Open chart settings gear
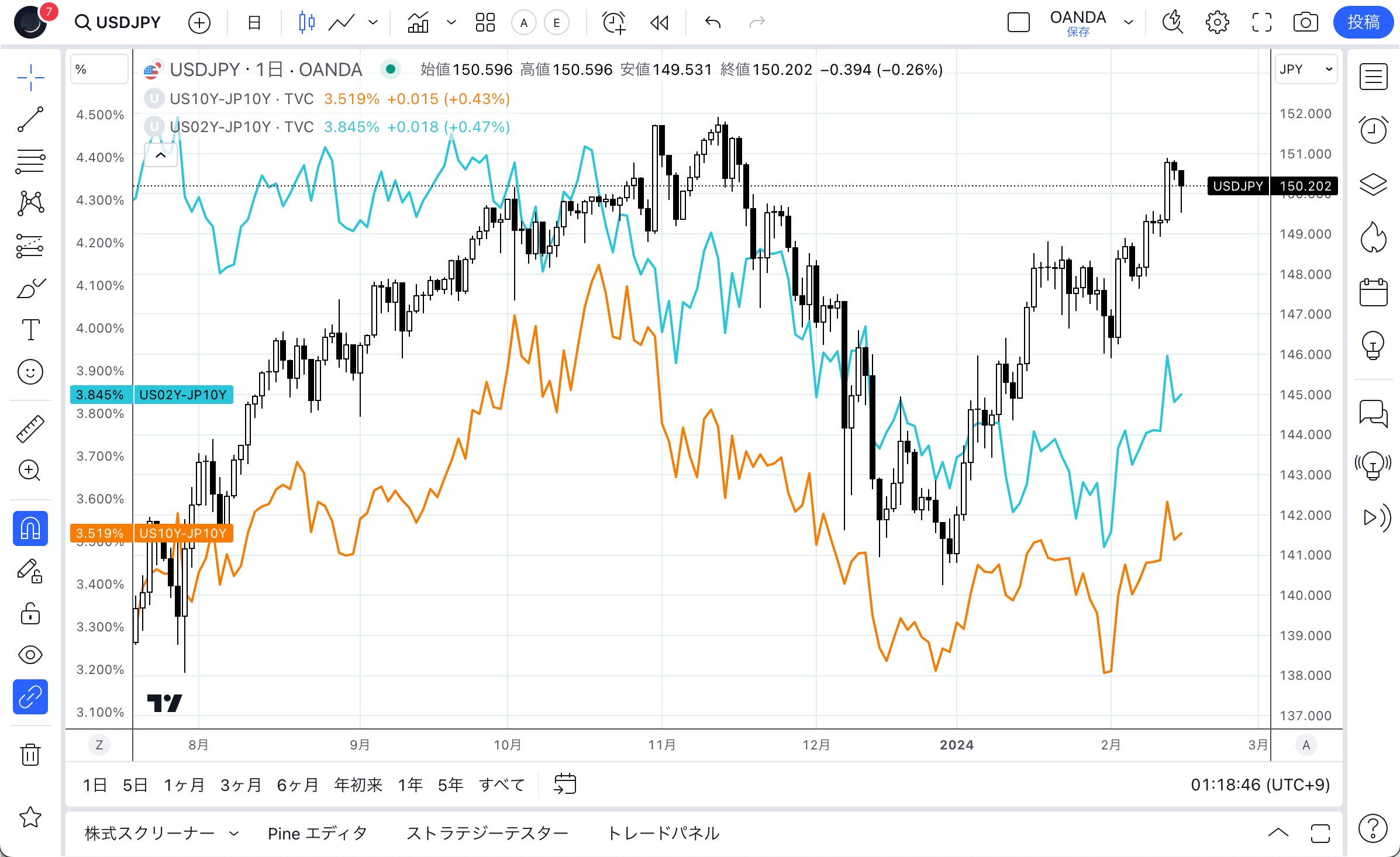1400x857 pixels. click(x=1217, y=23)
